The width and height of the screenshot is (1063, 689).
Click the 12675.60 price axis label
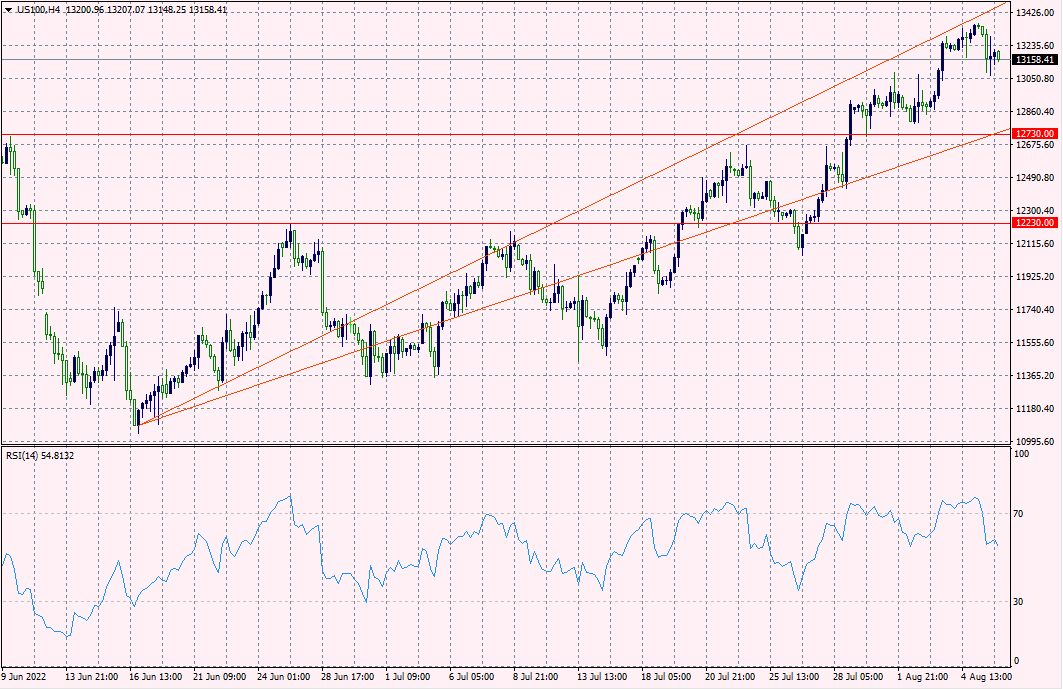1035,144
